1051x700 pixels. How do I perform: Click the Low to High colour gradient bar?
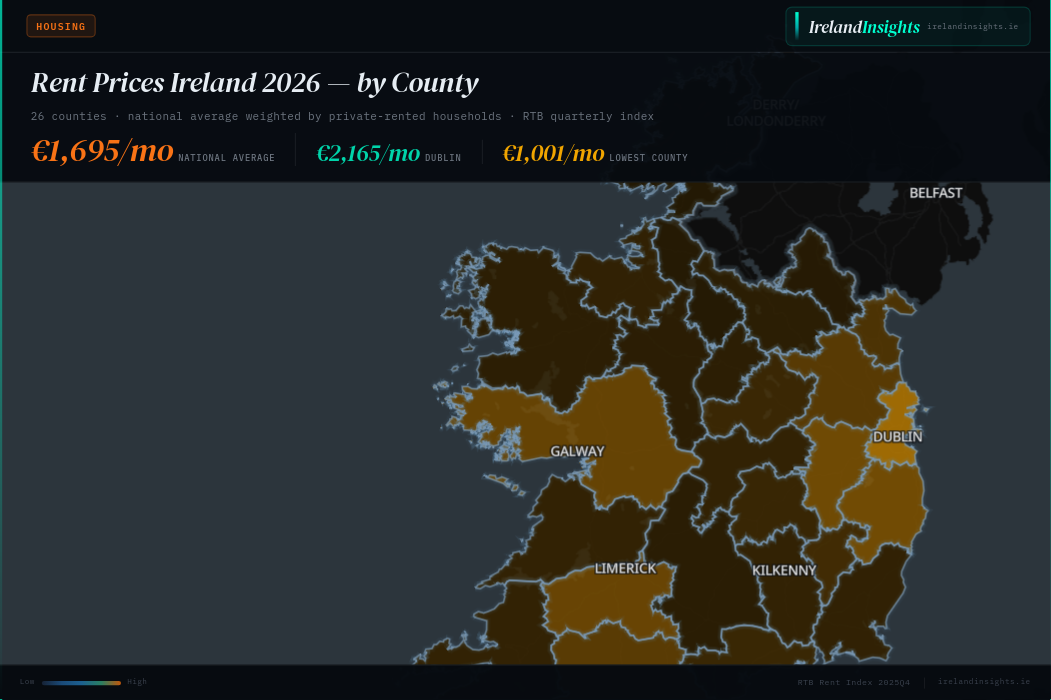tap(81, 683)
